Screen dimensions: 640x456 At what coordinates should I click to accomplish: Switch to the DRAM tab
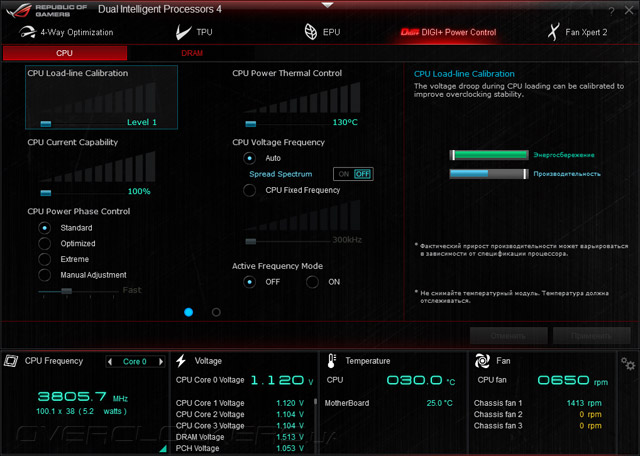[192, 53]
